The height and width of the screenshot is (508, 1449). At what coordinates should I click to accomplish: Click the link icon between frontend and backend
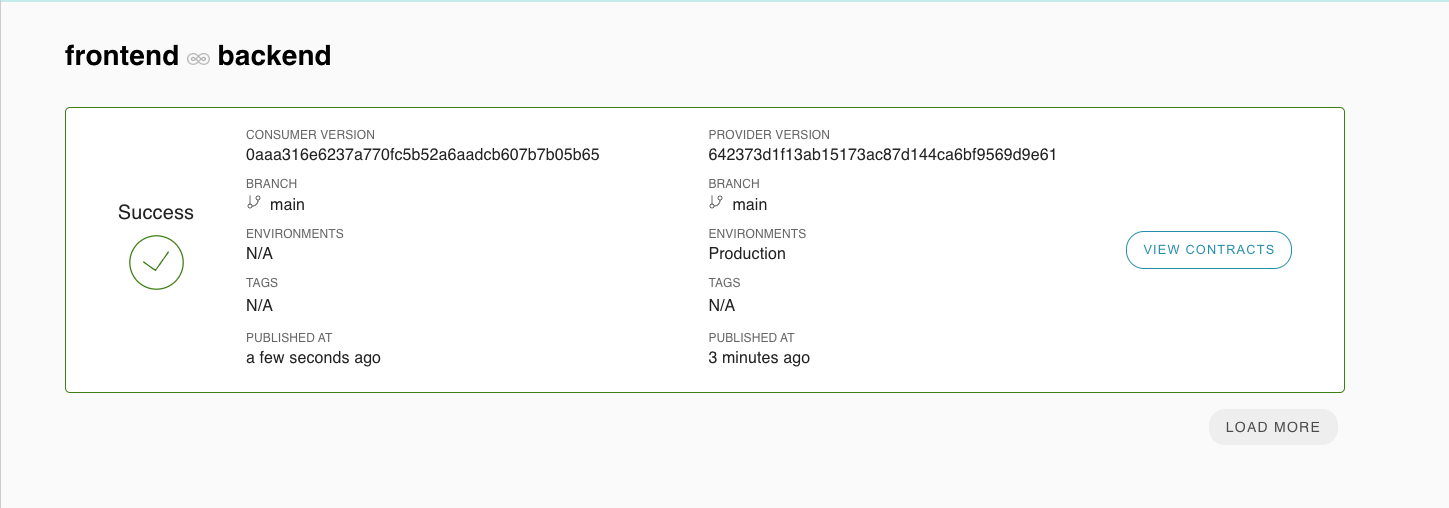(198, 58)
